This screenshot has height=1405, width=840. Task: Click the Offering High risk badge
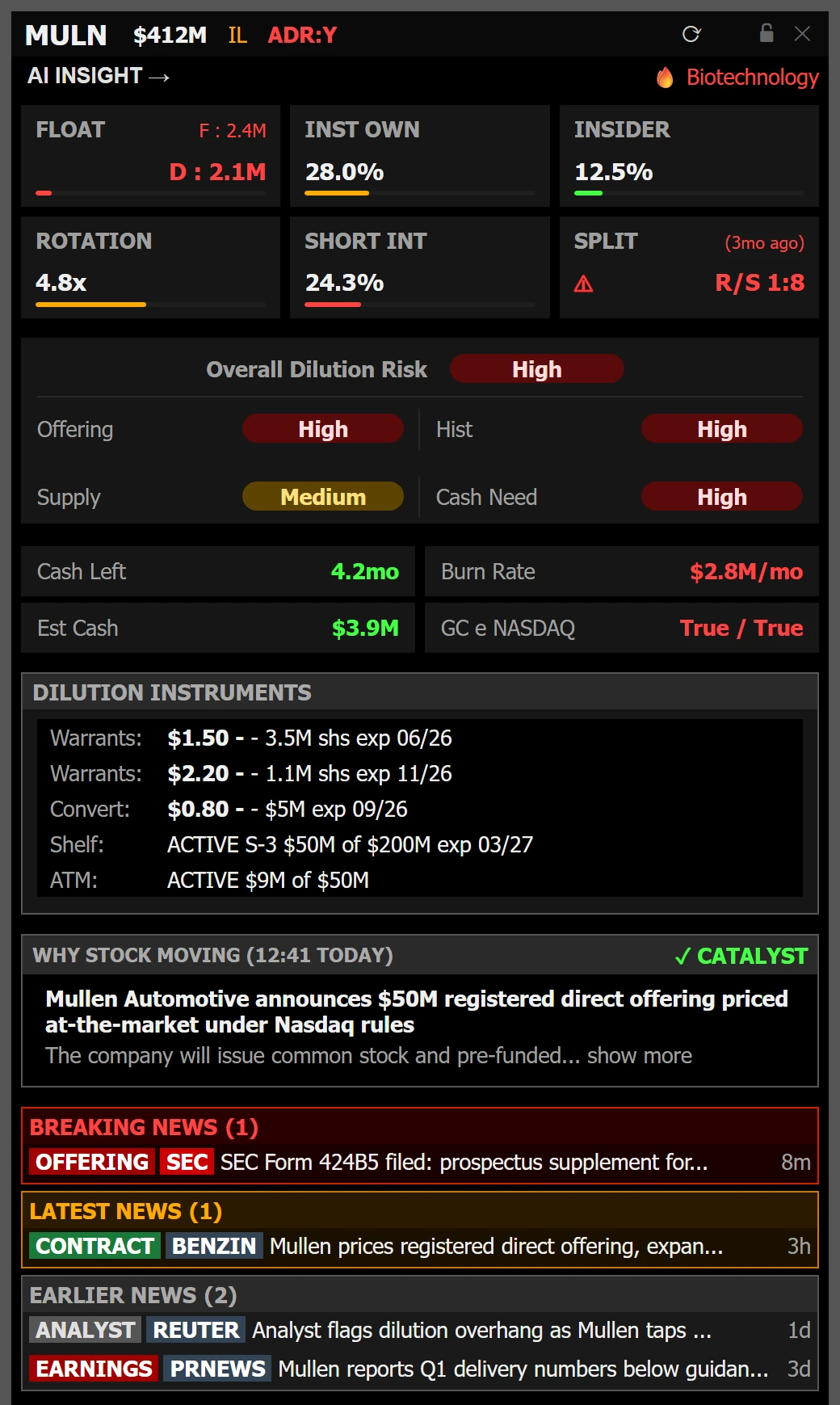(x=323, y=429)
